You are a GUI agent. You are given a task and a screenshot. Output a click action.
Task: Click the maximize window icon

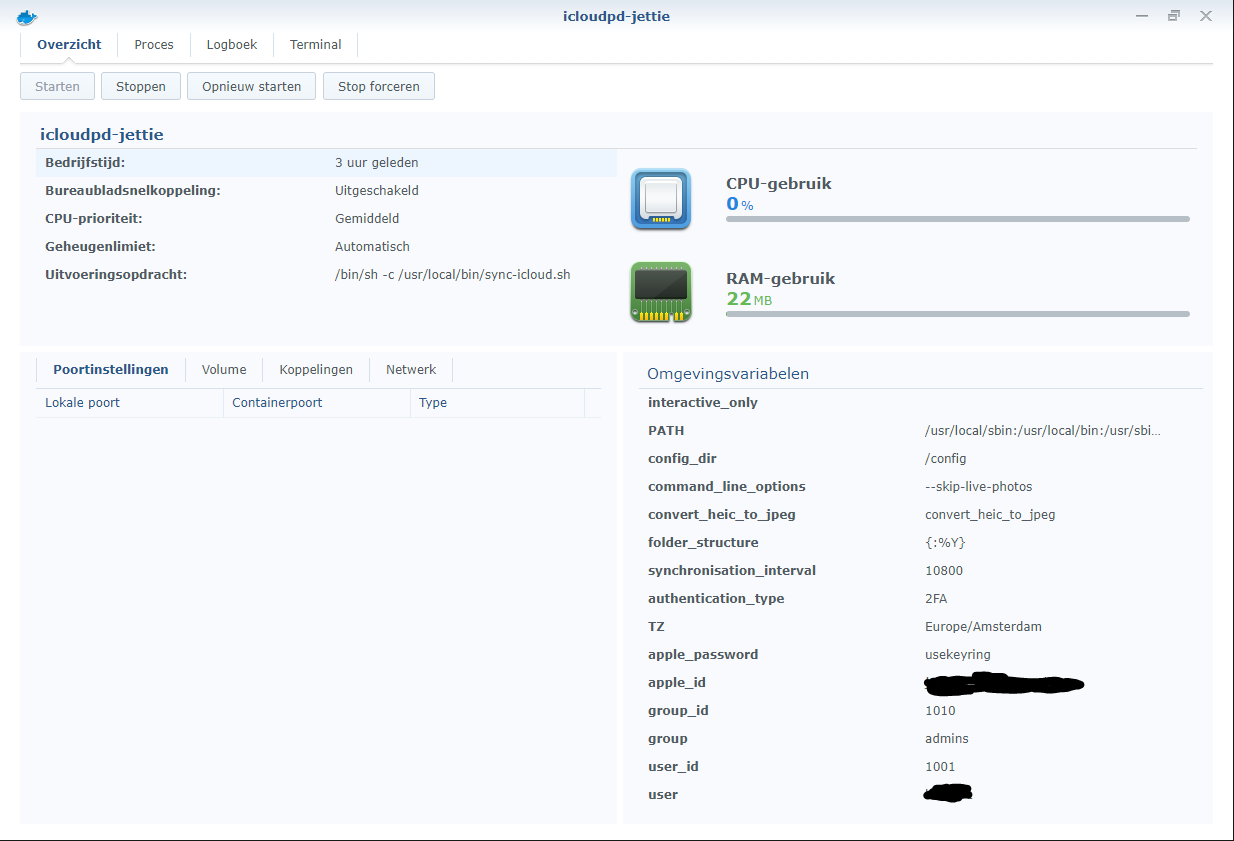click(1173, 16)
